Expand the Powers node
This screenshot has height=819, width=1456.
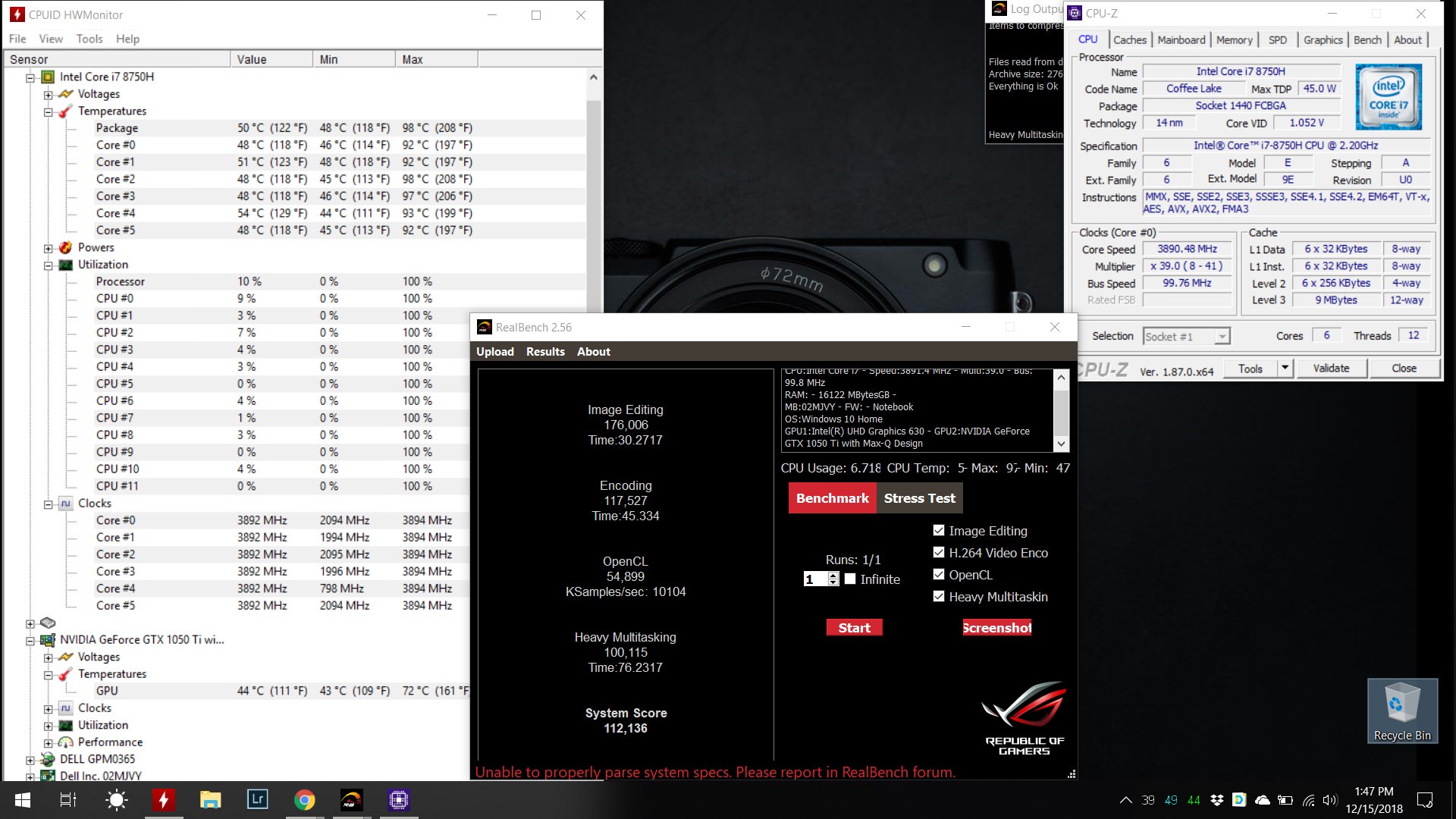click(49, 248)
